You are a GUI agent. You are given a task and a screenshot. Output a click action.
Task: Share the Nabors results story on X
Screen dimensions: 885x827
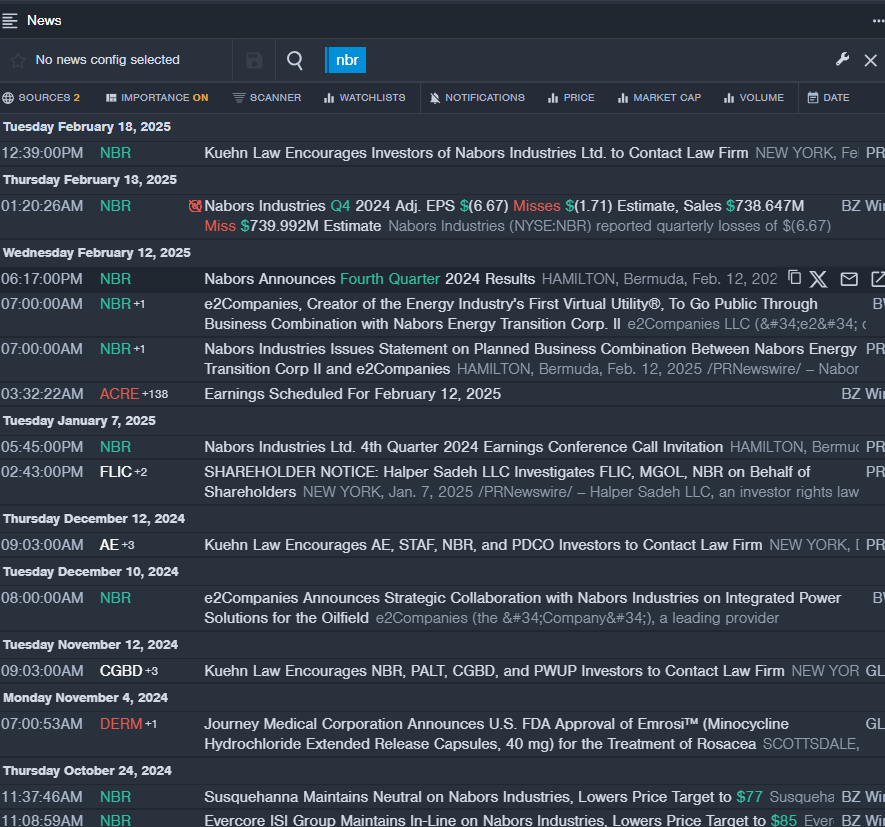(x=818, y=279)
